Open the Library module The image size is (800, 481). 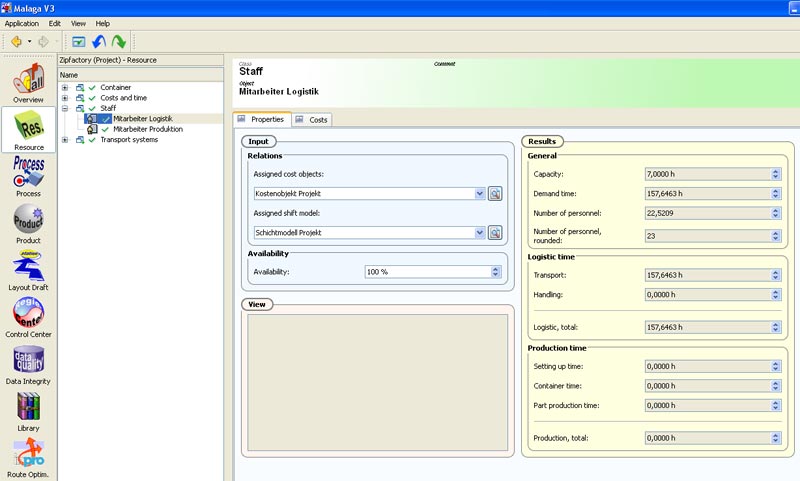tap(29, 411)
